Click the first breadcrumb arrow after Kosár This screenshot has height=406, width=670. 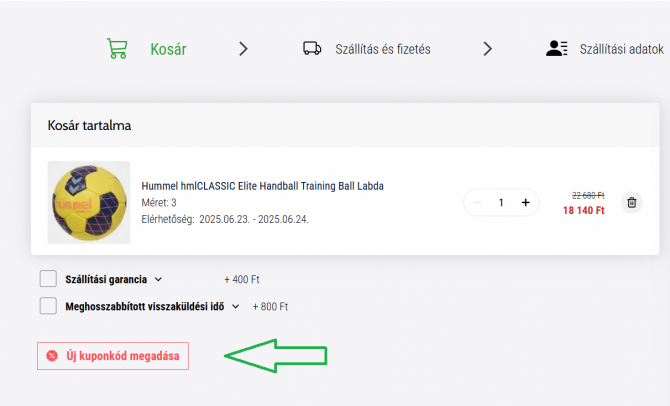pyautogui.click(x=243, y=49)
